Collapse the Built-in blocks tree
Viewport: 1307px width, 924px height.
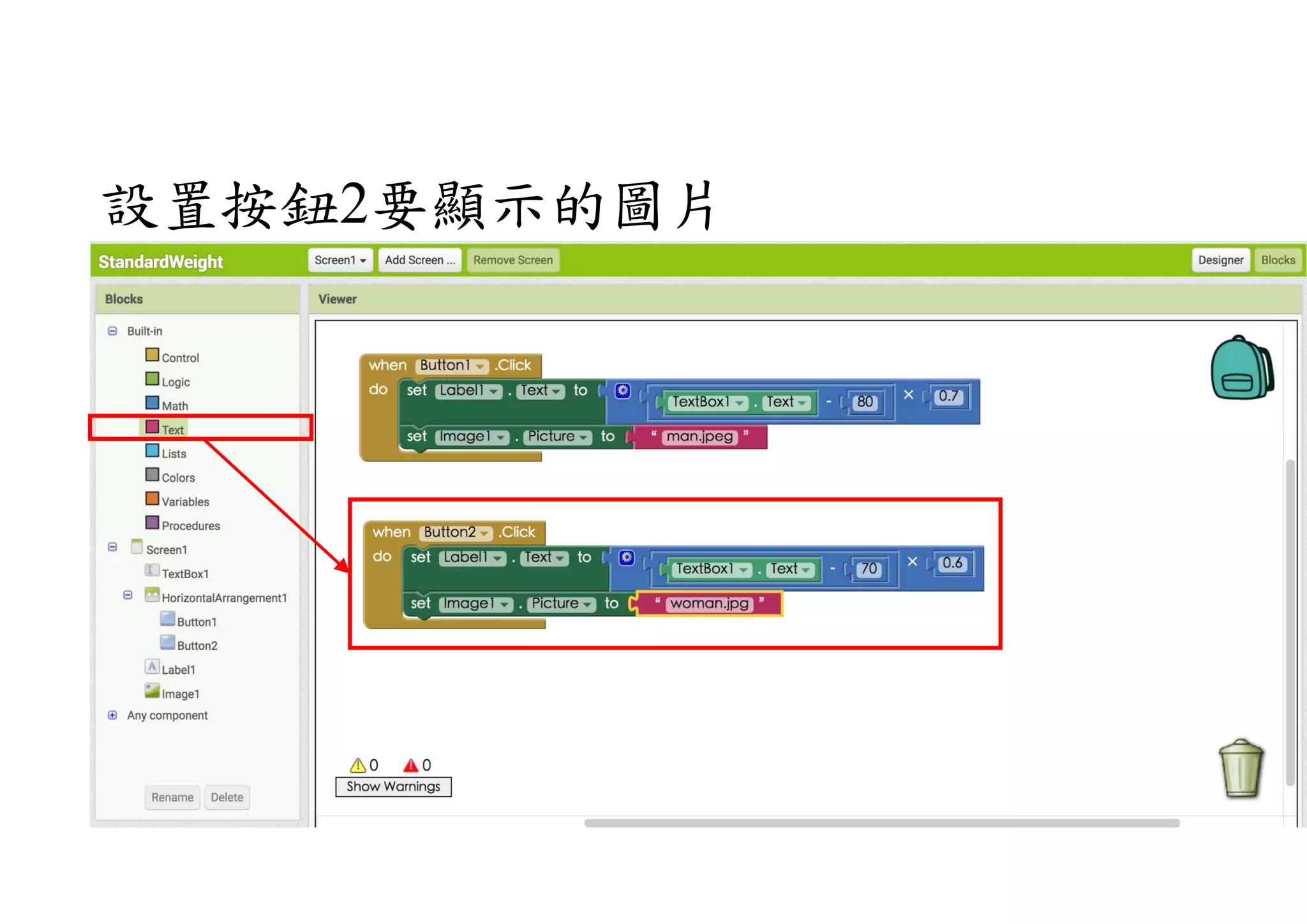pyautogui.click(x=112, y=331)
